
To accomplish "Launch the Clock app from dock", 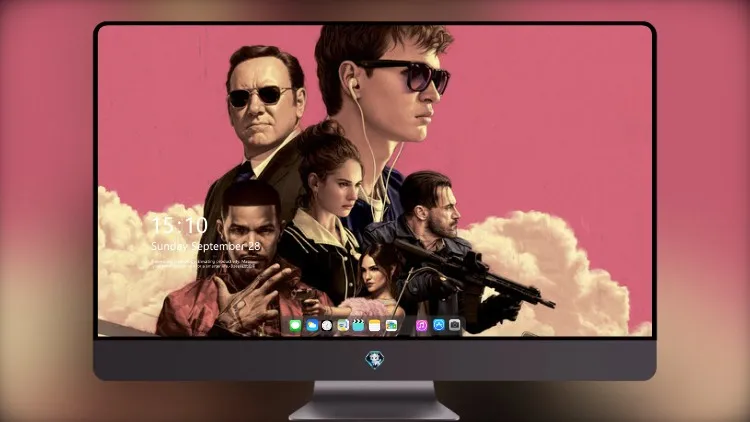I will point(327,326).
